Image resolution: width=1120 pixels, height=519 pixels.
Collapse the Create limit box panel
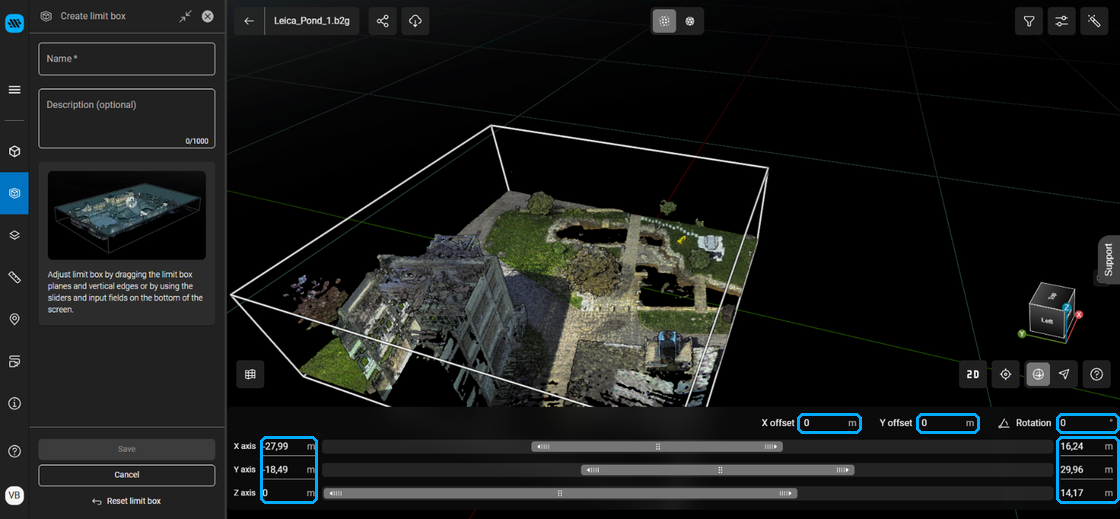pyautogui.click(x=186, y=16)
